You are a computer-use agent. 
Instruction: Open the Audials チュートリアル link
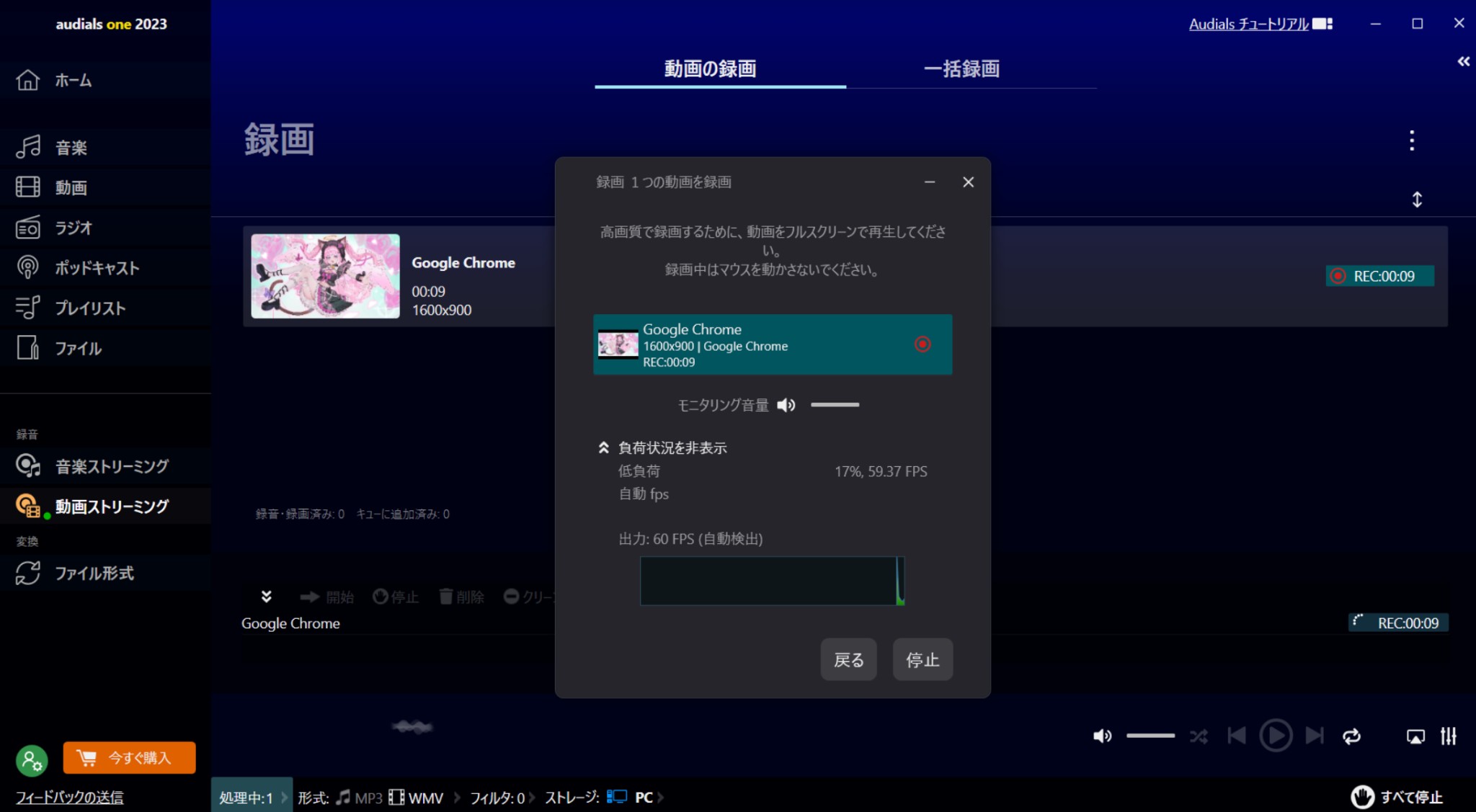click(x=1261, y=24)
